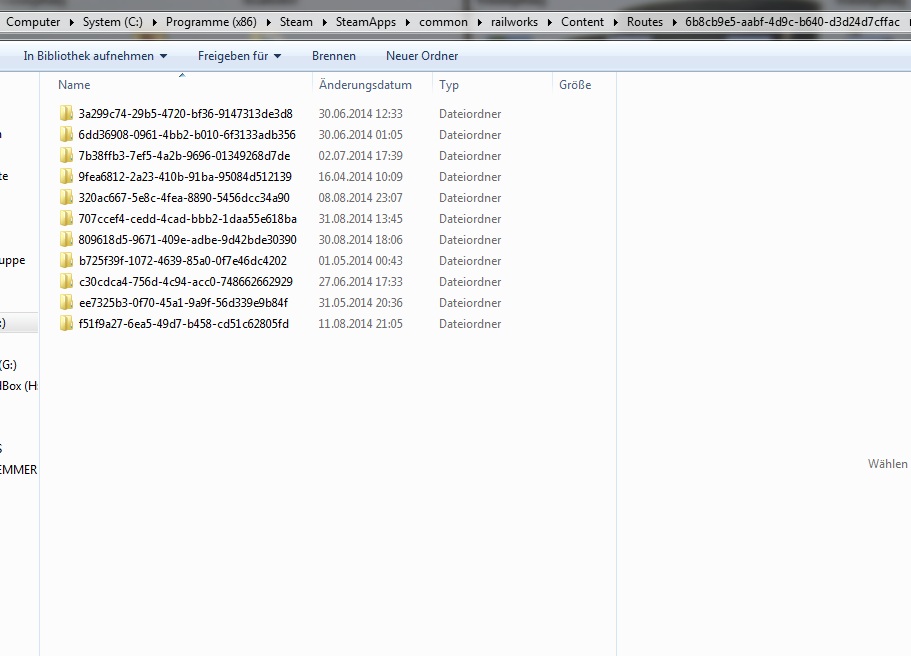Select folder icon for 9fea6812-2a23-410b-91ba-95084d512139
Screen dimensions: 911x656
[x=66, y=176]
